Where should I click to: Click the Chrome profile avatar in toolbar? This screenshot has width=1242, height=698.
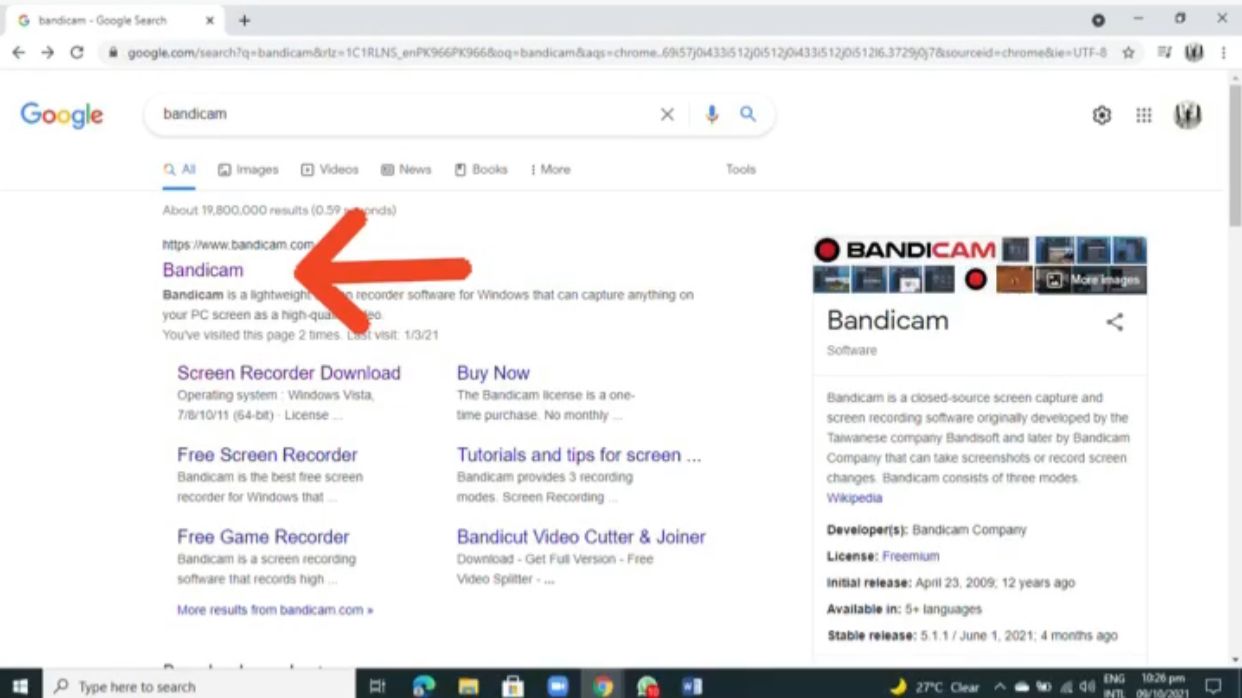click(1194, 53)
